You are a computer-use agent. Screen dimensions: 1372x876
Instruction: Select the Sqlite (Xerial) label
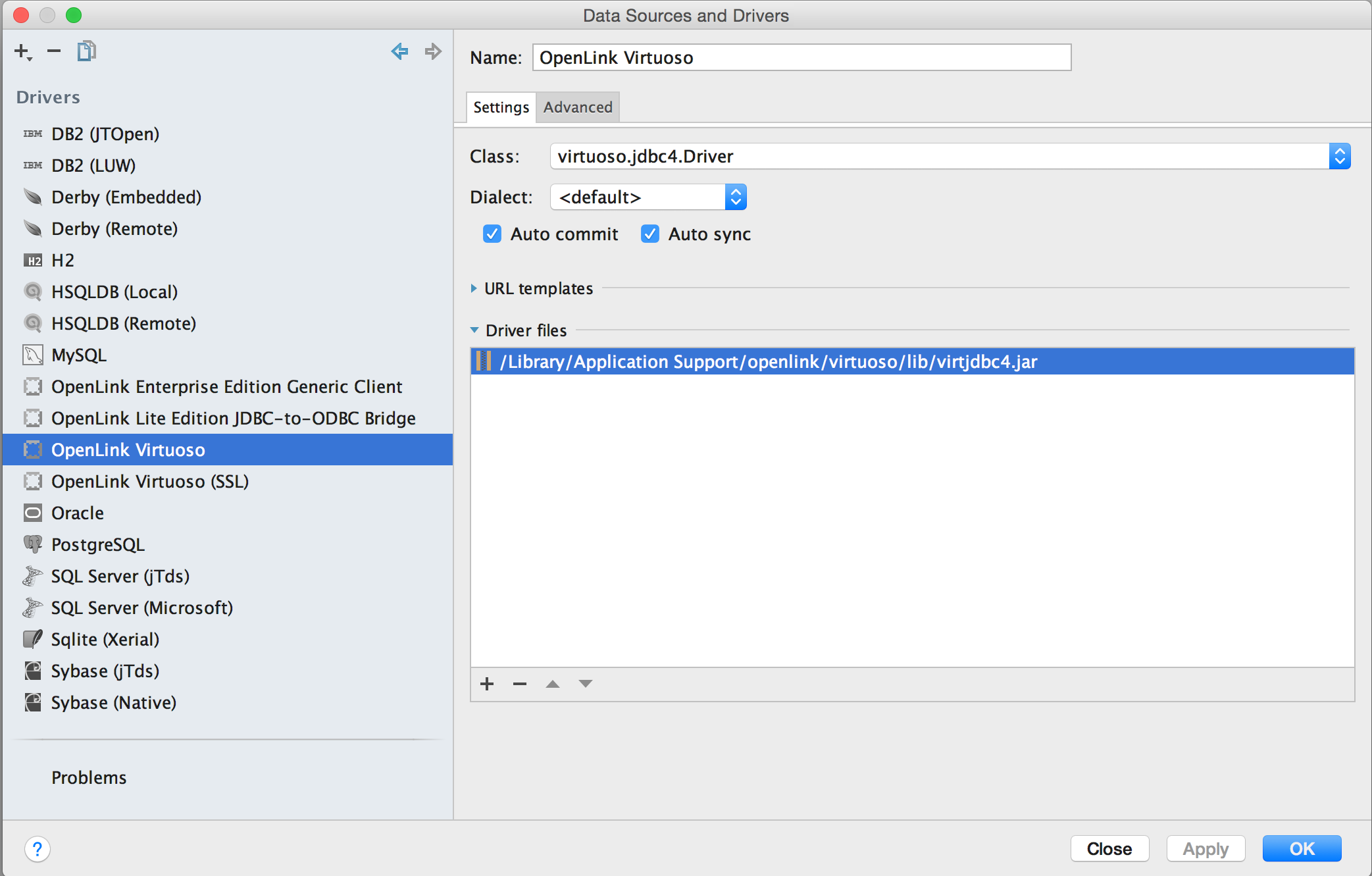pyautogui.click(x=105, y=639)
